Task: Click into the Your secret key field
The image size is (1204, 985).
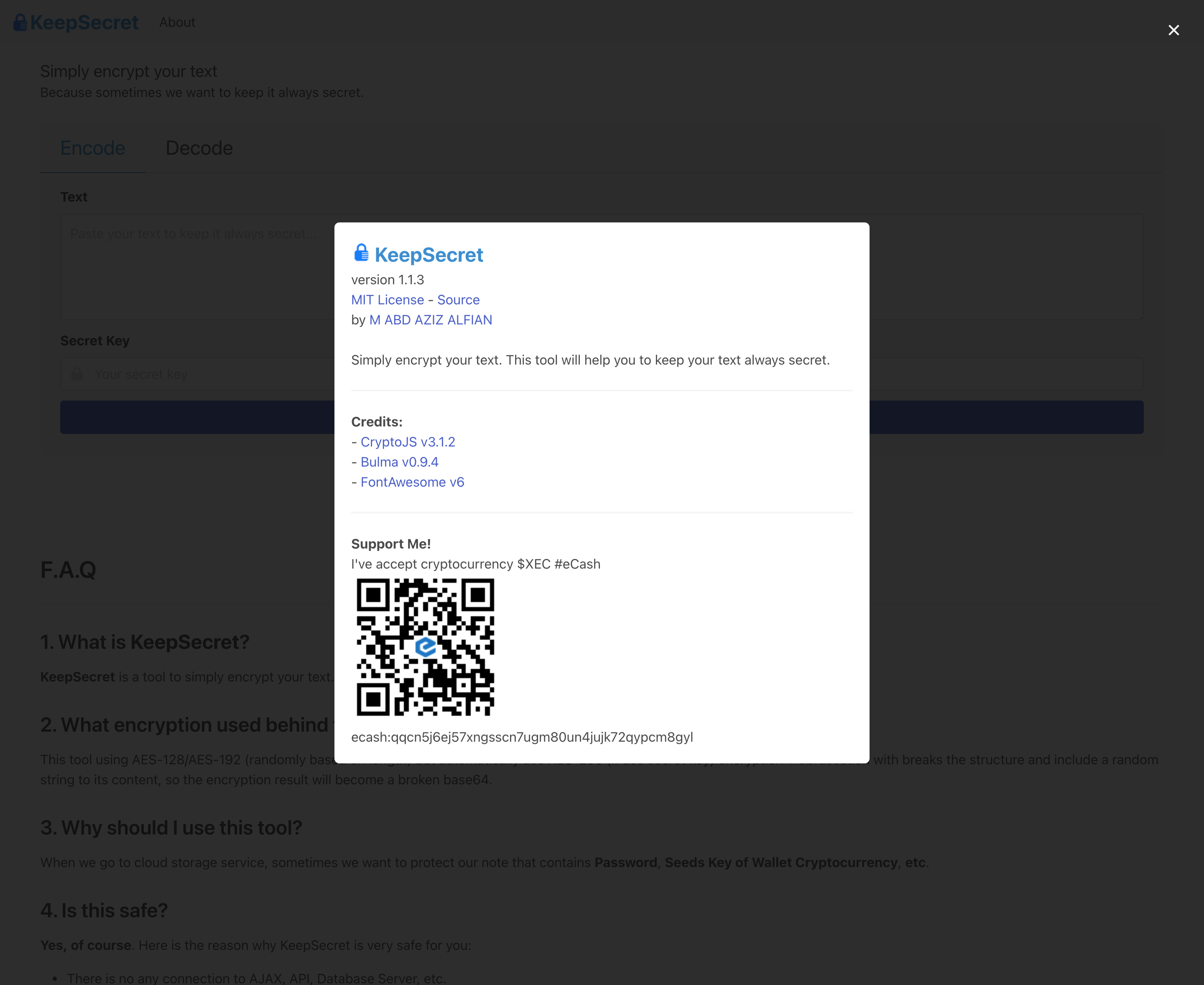Action: (602, 374)
